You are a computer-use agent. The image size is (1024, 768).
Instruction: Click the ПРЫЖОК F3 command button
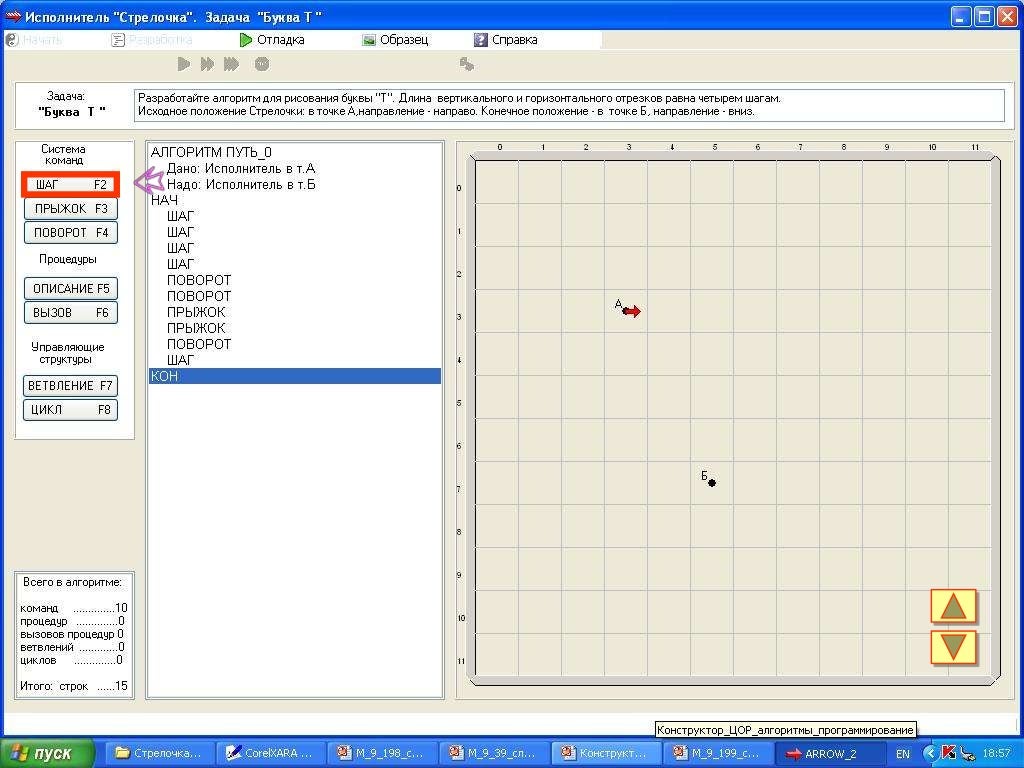click(70, 209)
